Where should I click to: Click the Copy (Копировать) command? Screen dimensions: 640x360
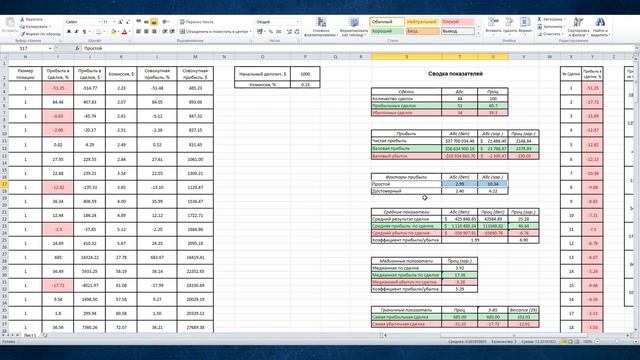point(35,27)
